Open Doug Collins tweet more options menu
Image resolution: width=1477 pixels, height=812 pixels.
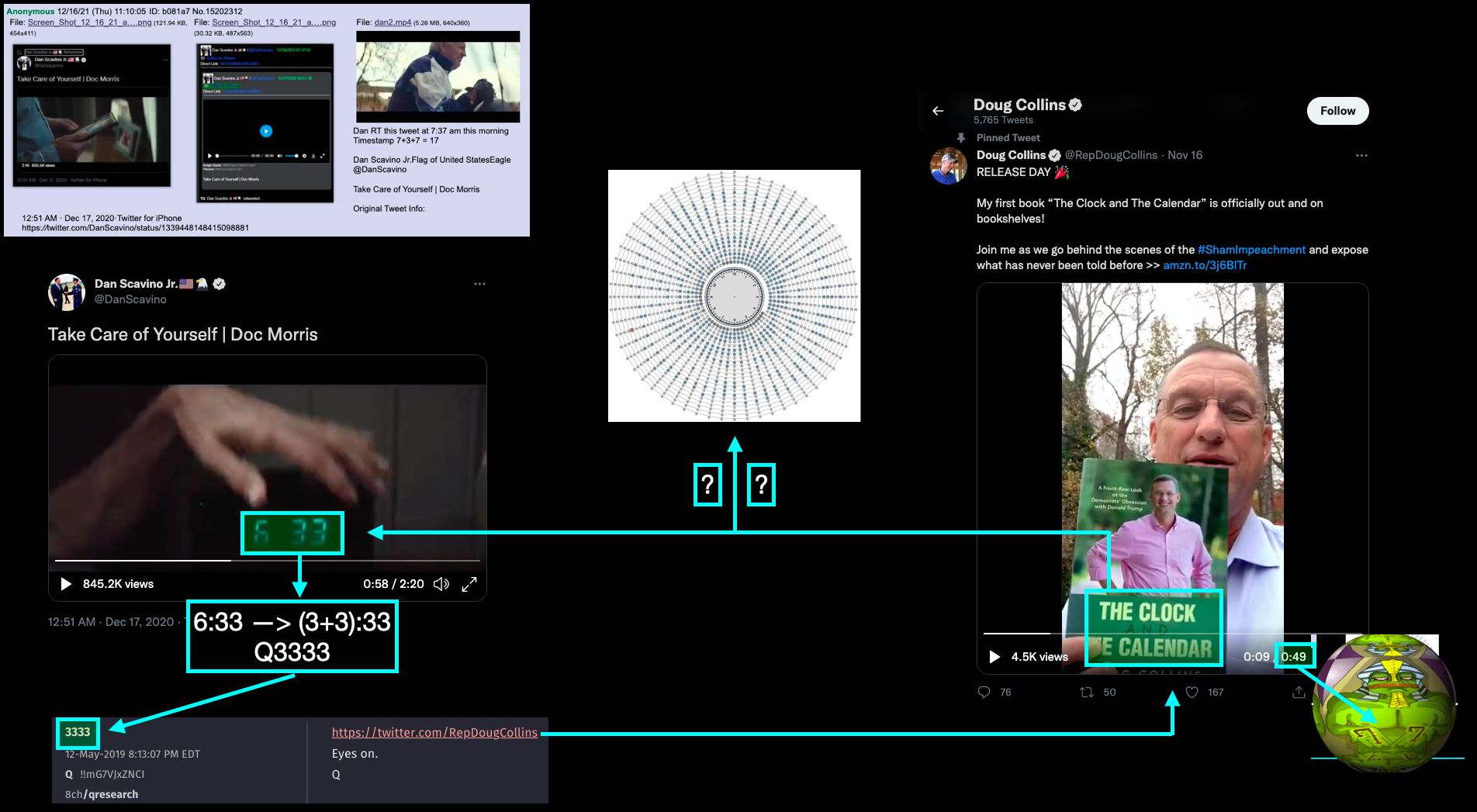click(1361, 156)
